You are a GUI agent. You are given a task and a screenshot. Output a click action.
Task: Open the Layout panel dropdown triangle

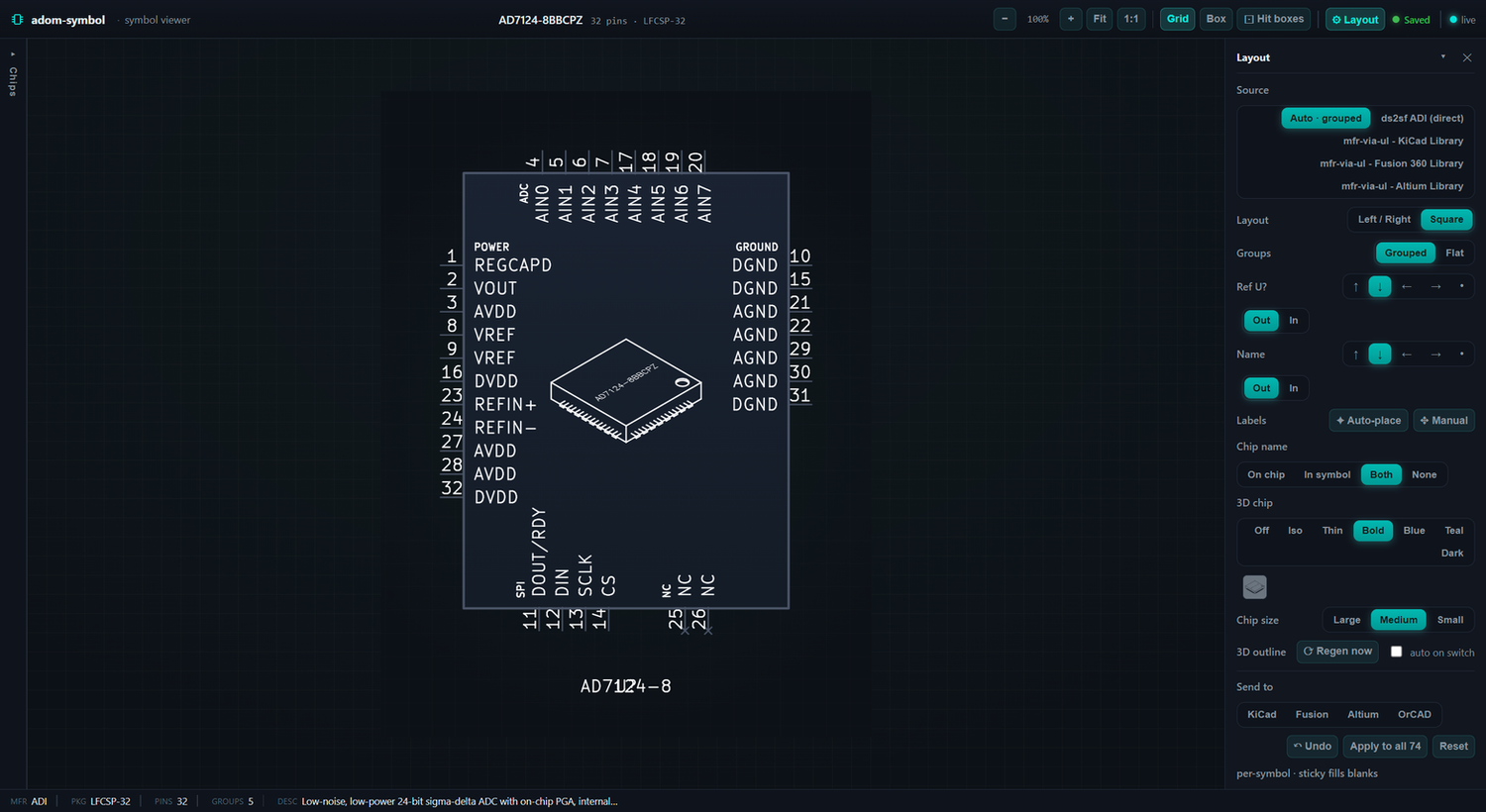1442,57
